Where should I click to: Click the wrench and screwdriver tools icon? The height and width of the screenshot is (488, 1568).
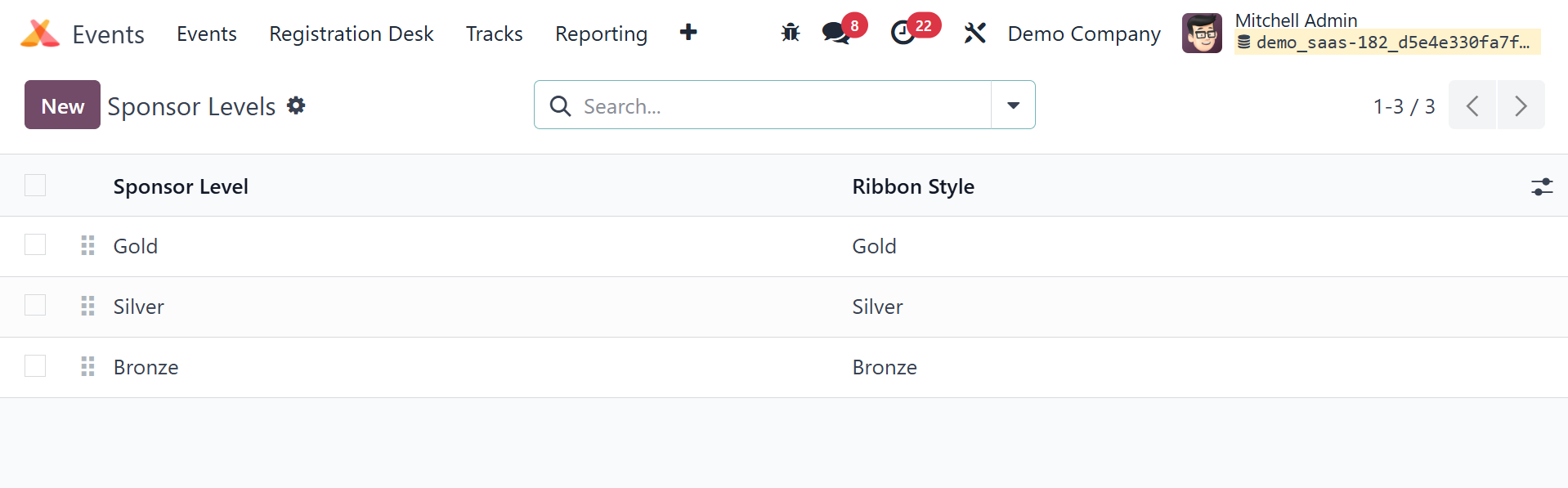point(974,33)
